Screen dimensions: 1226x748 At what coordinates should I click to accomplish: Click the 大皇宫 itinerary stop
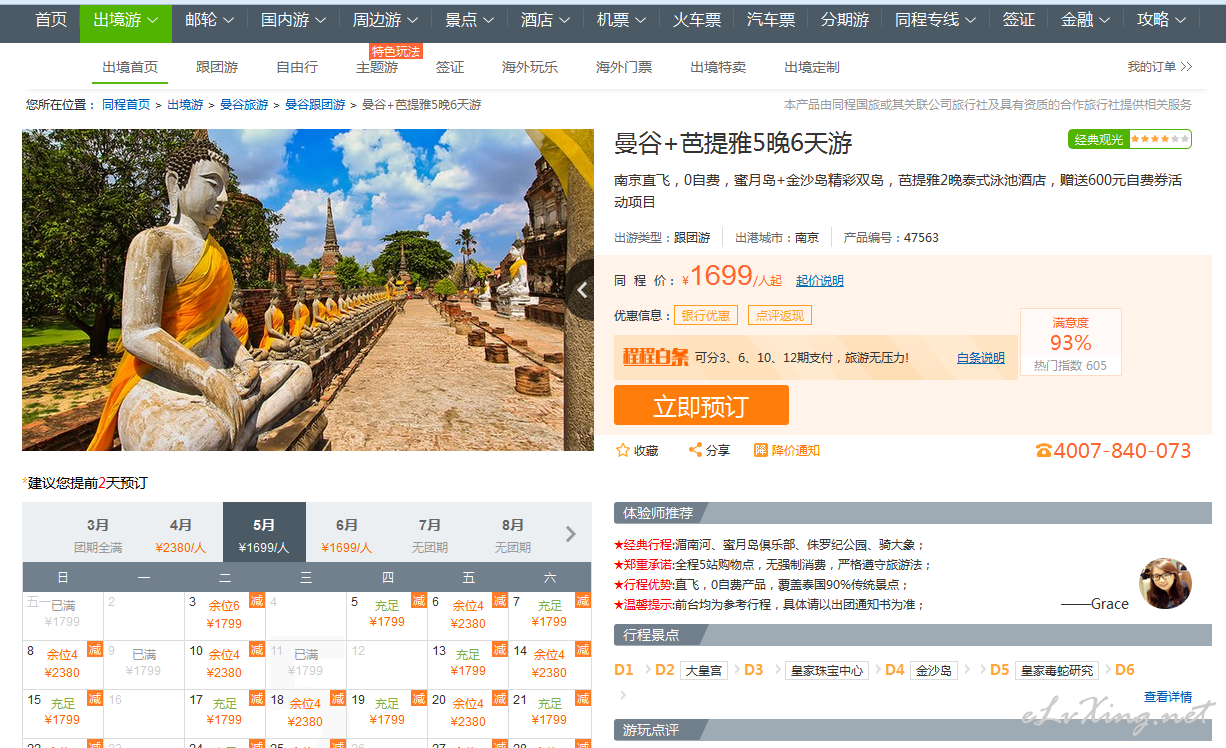click(703, 670)
